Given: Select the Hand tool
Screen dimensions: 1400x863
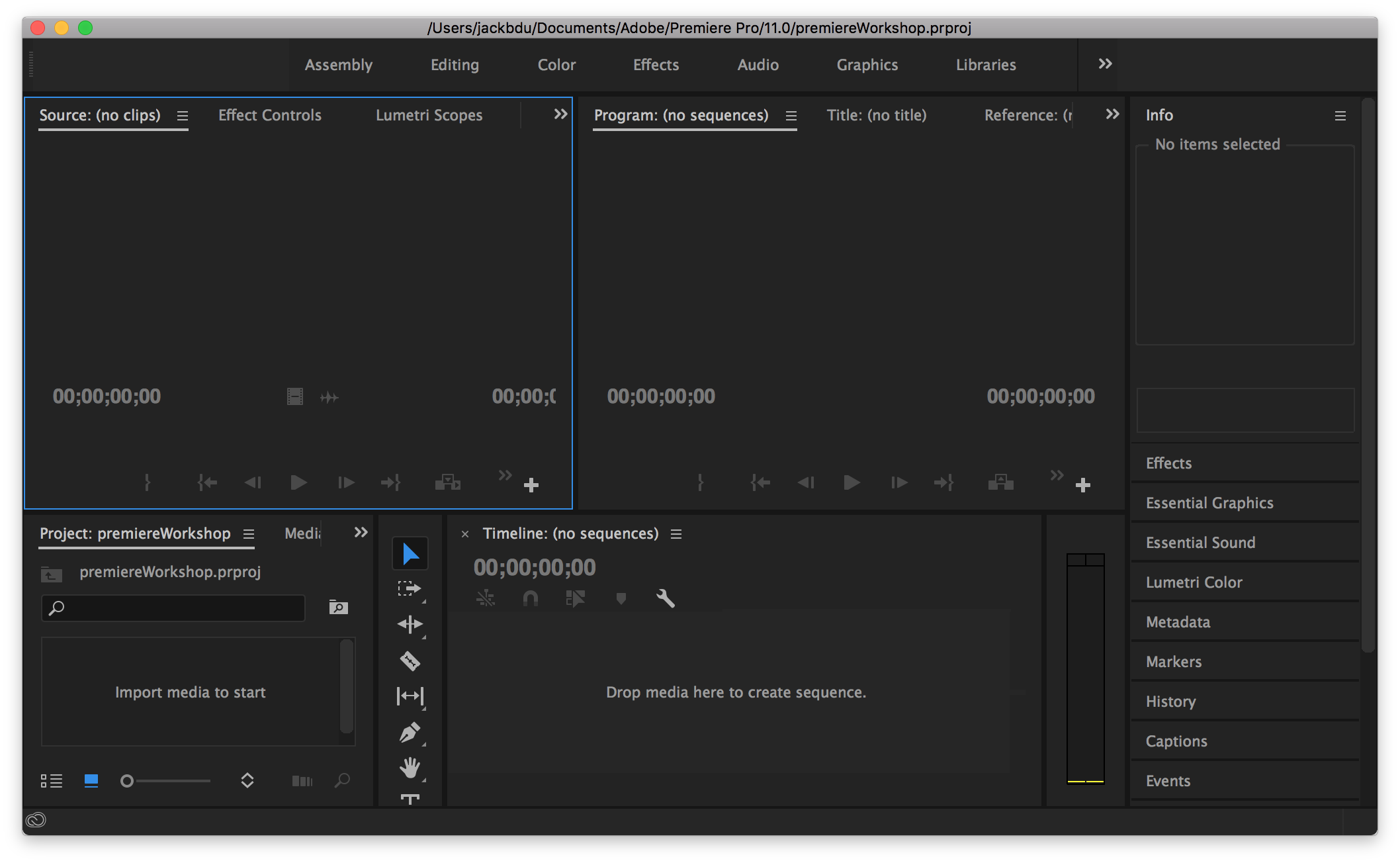Looking at the screenshot, I should click(x=410, y=768).
